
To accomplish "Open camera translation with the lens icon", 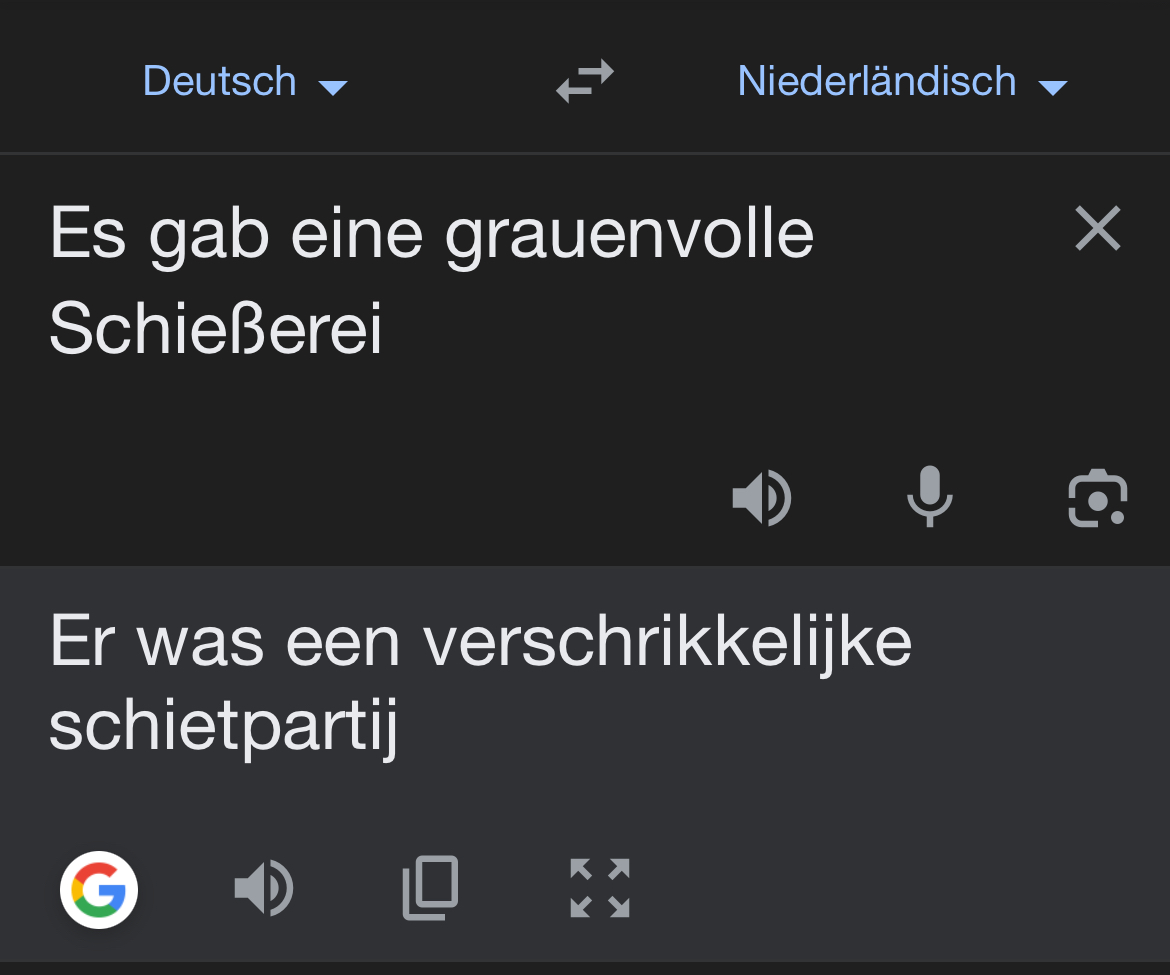I will coord(1097,497).
